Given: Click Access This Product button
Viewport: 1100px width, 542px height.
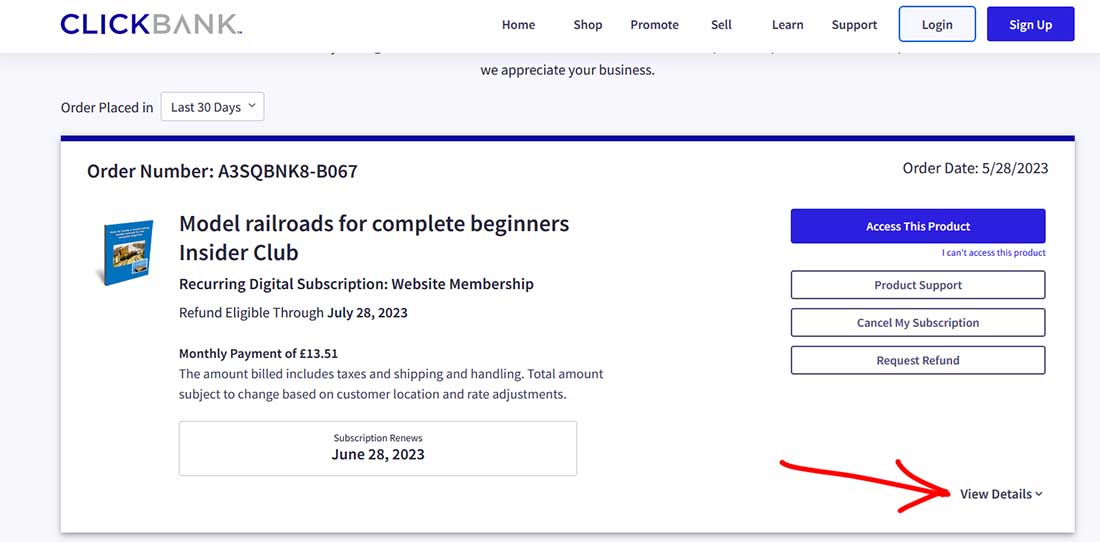Looking at the screenshot, I should [917, 226].
